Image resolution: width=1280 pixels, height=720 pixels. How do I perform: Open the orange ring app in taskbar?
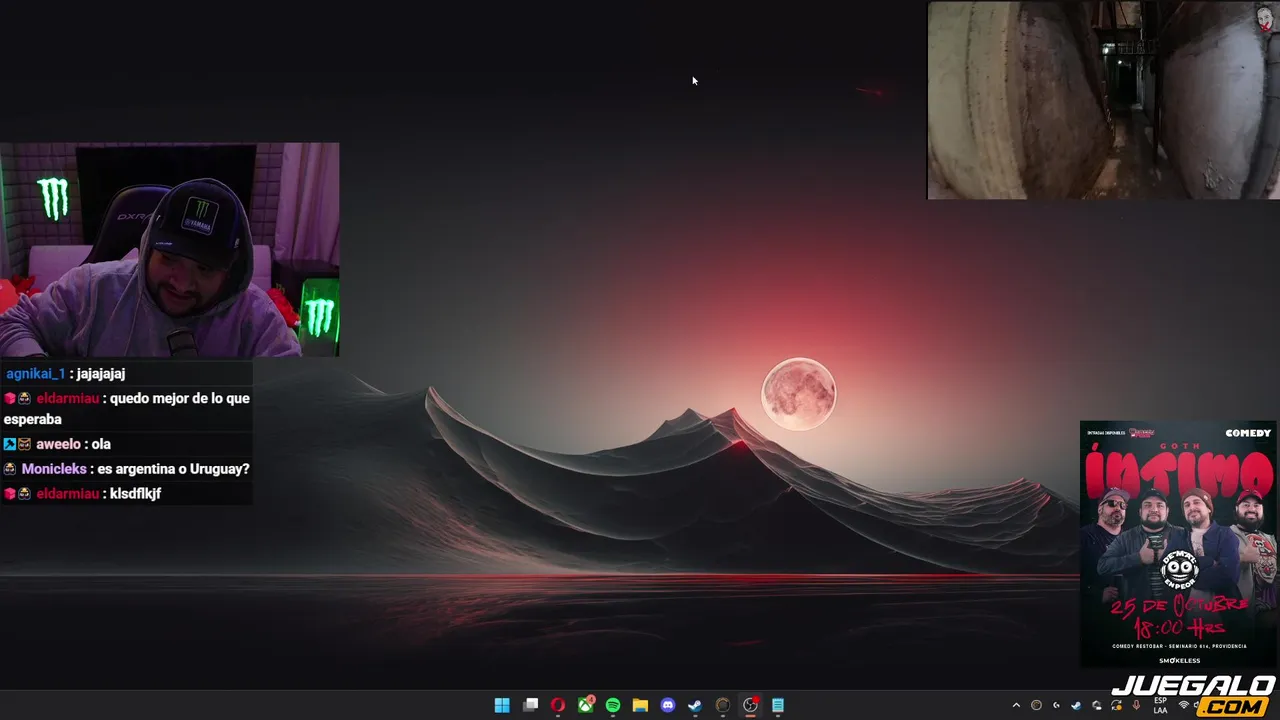pos(723,705)
